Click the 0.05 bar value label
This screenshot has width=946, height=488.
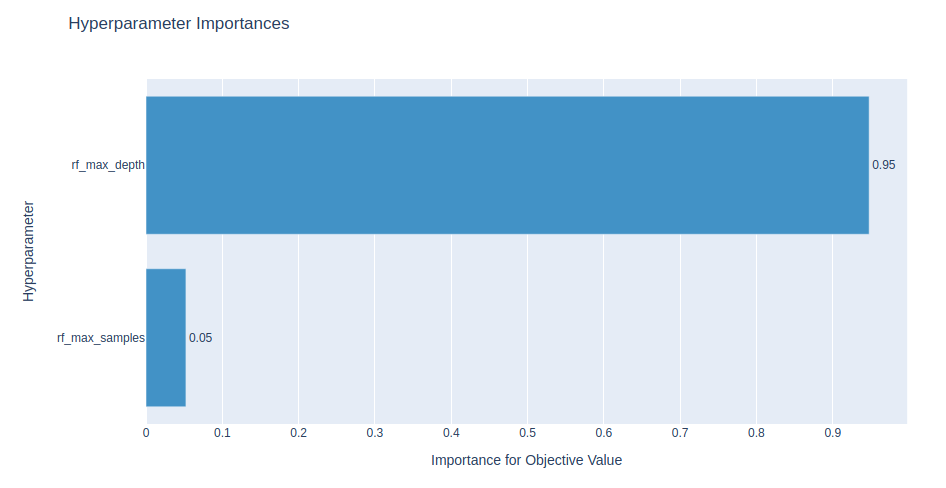(200, 338)
